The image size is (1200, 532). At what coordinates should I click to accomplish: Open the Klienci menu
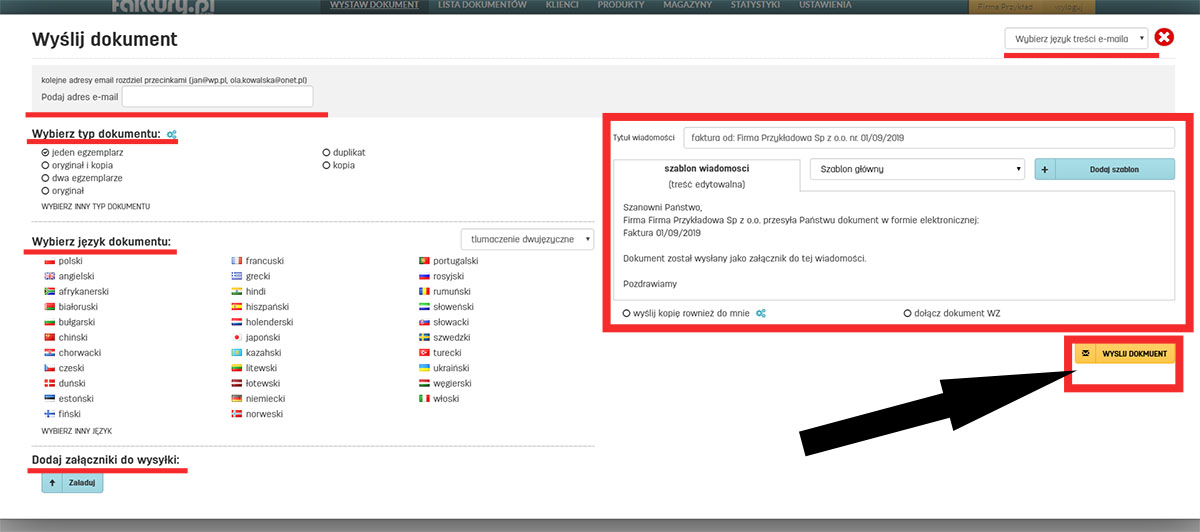(x=561, y=6)
